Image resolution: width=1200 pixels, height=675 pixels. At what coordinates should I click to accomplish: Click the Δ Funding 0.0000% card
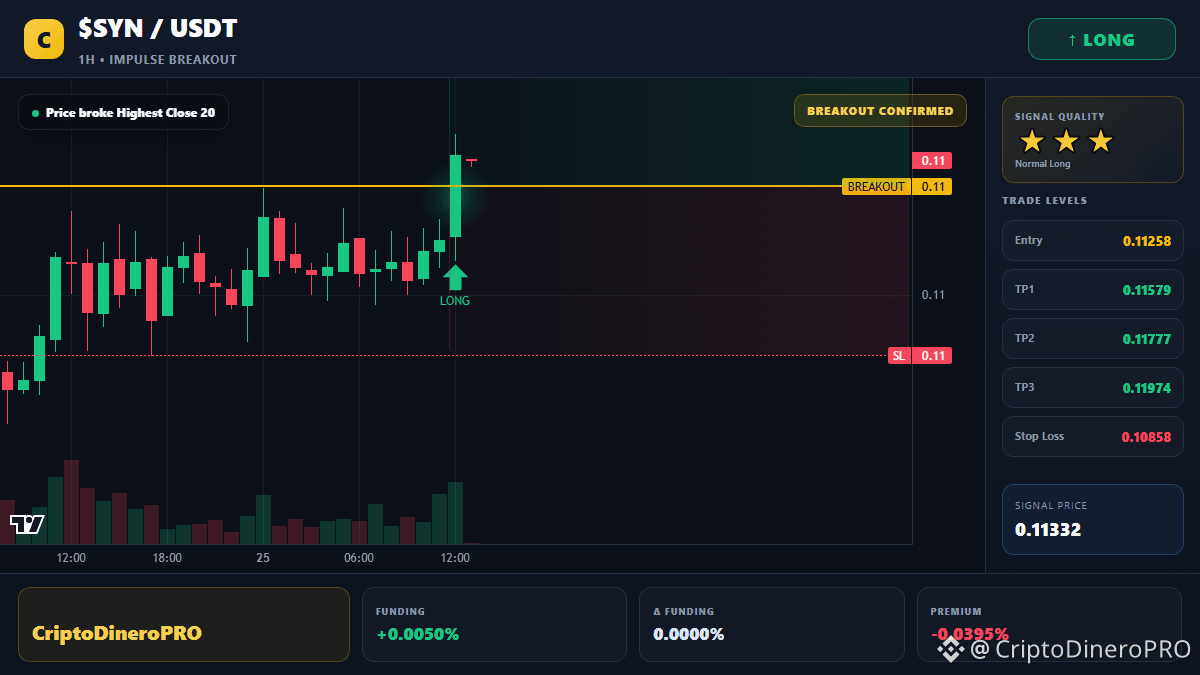[771, 624]
